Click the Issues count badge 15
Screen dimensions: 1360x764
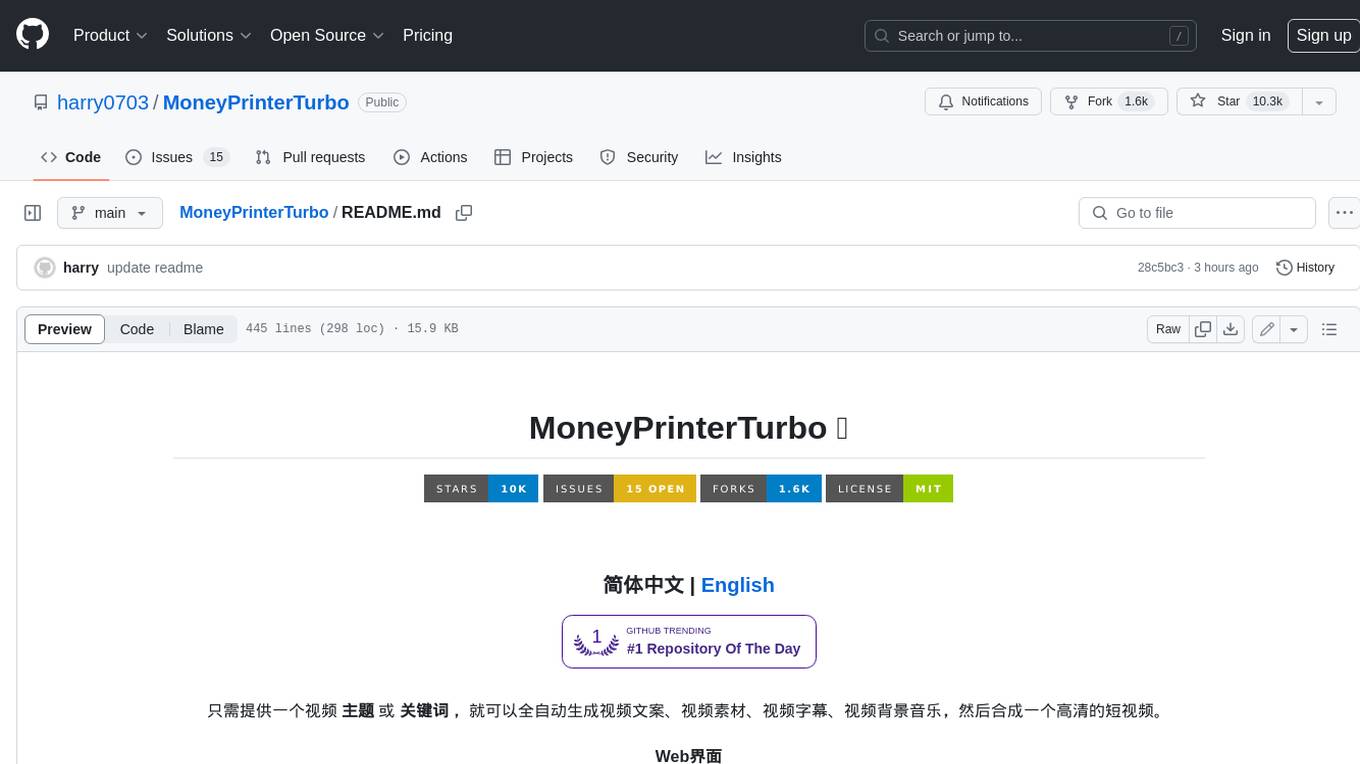pyautogui.click(x=216, y=157)
